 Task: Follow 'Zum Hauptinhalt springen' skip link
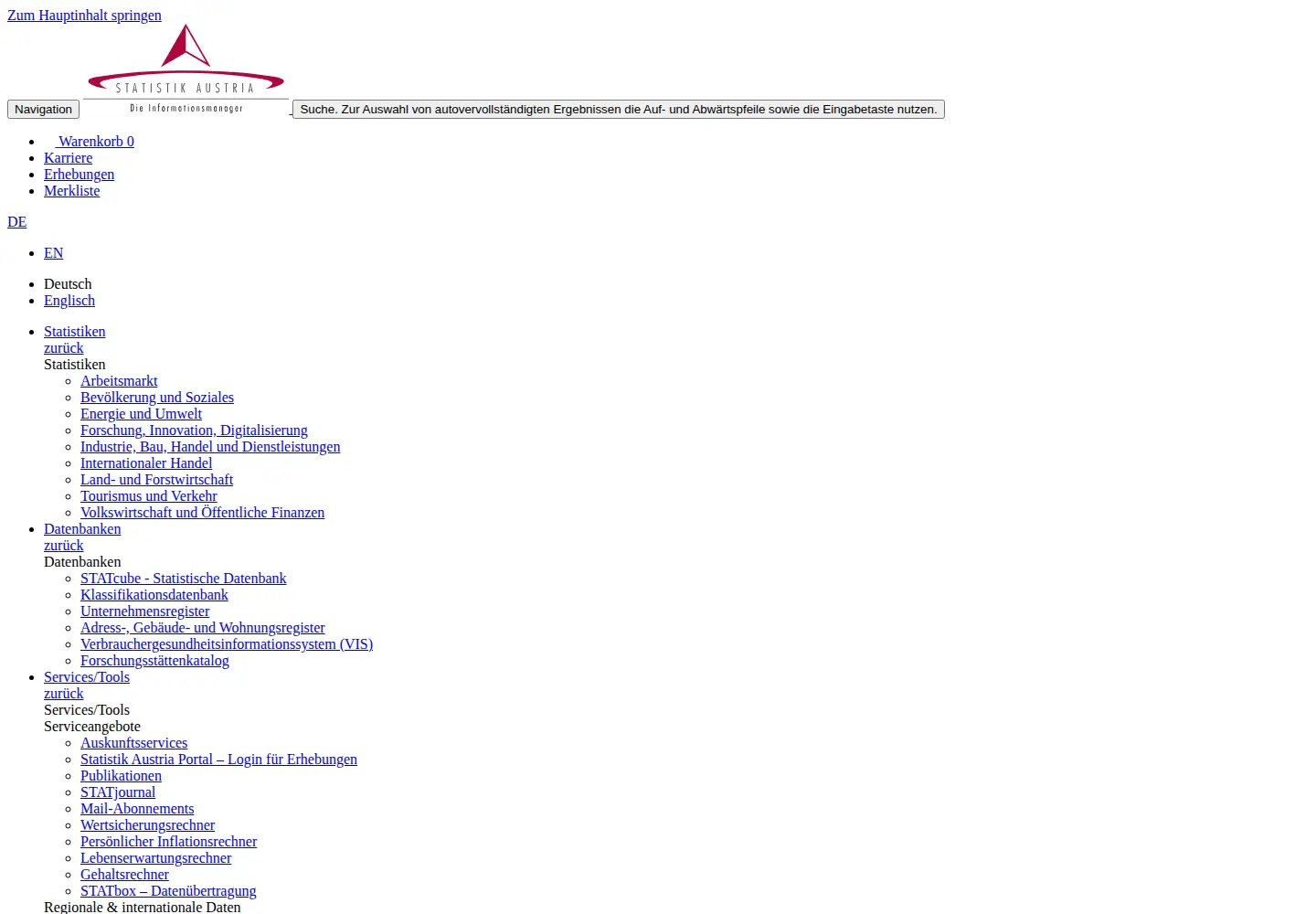pos(84,16)
